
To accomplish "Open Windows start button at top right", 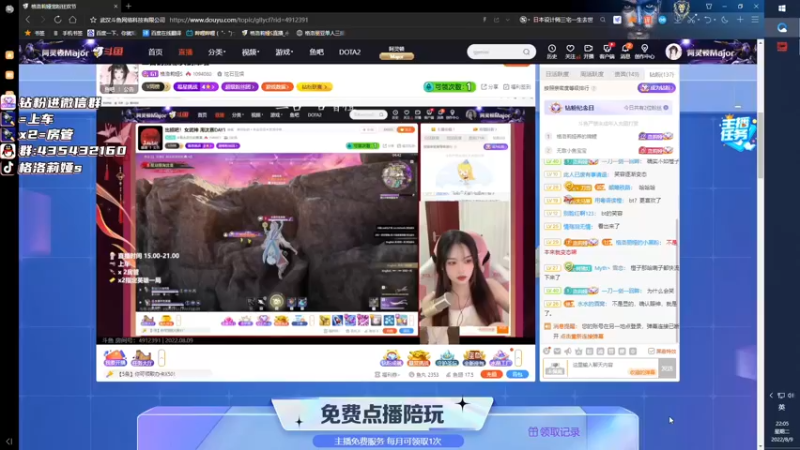I will click(x=782, y=8).
